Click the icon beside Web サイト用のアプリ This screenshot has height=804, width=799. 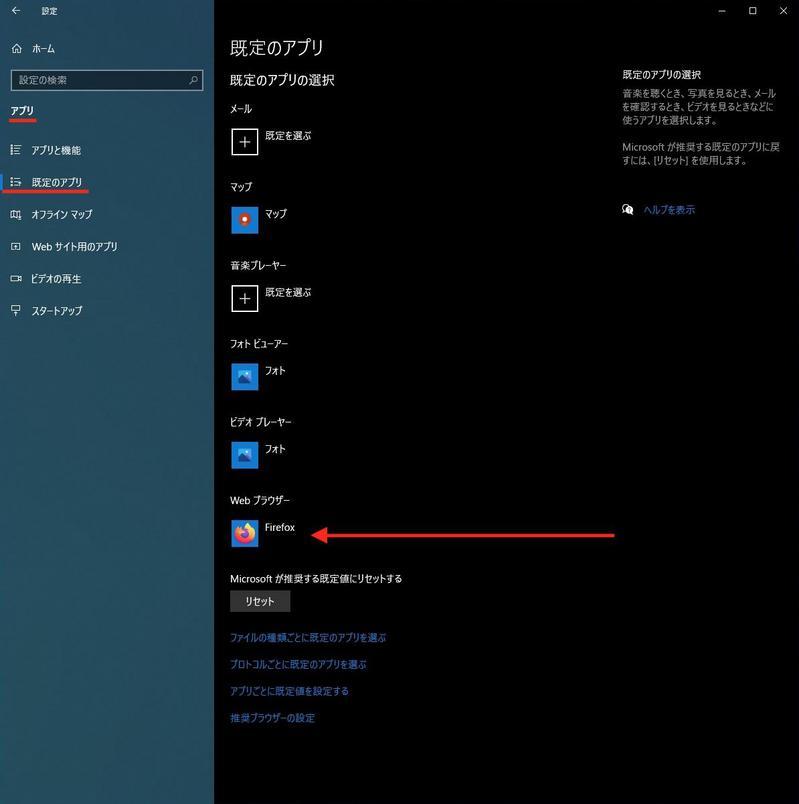(x=16, y=247)
